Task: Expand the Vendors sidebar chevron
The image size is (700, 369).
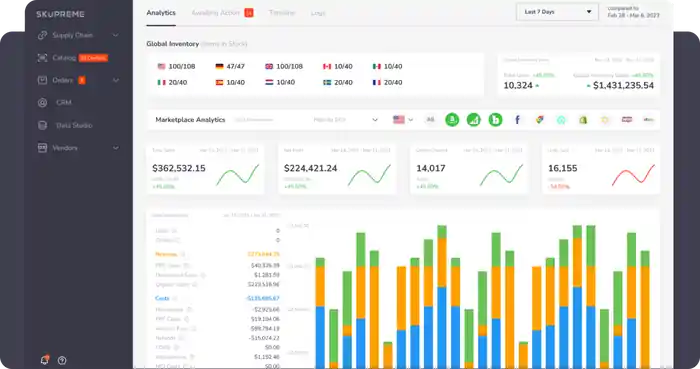Action: (x=115, y=148)
